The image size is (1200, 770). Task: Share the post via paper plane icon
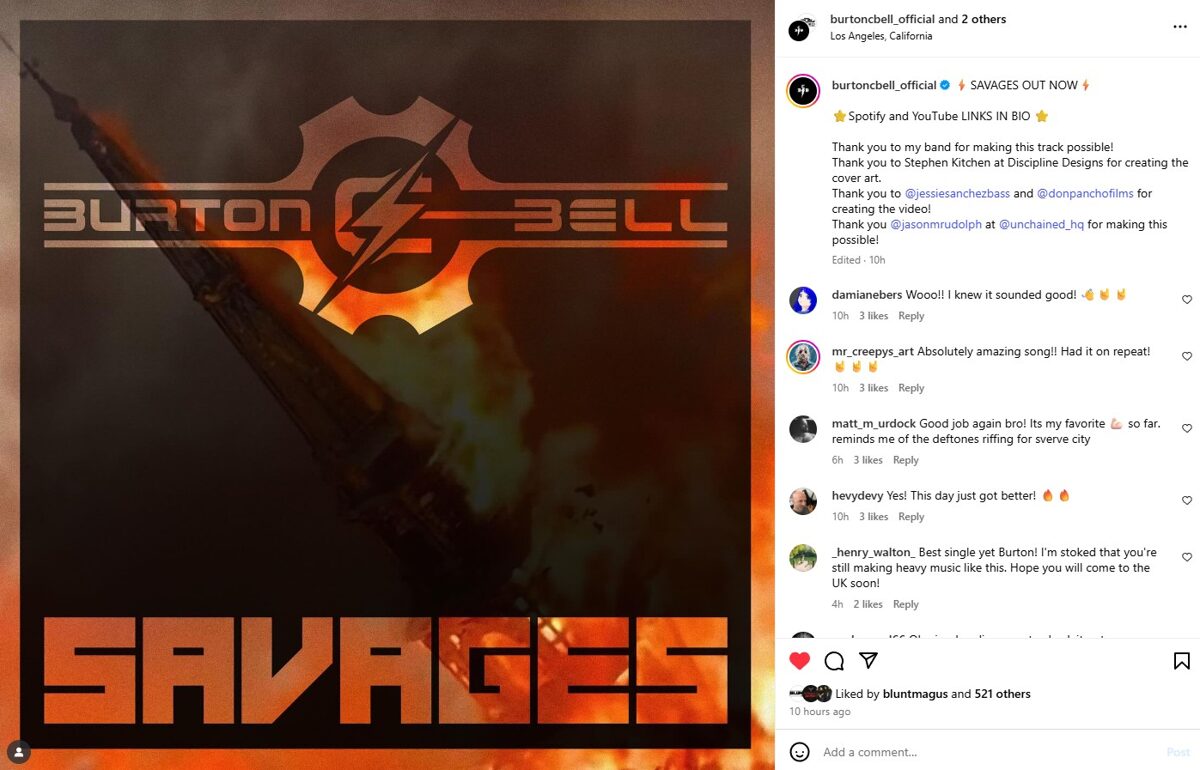click(869, 660)
